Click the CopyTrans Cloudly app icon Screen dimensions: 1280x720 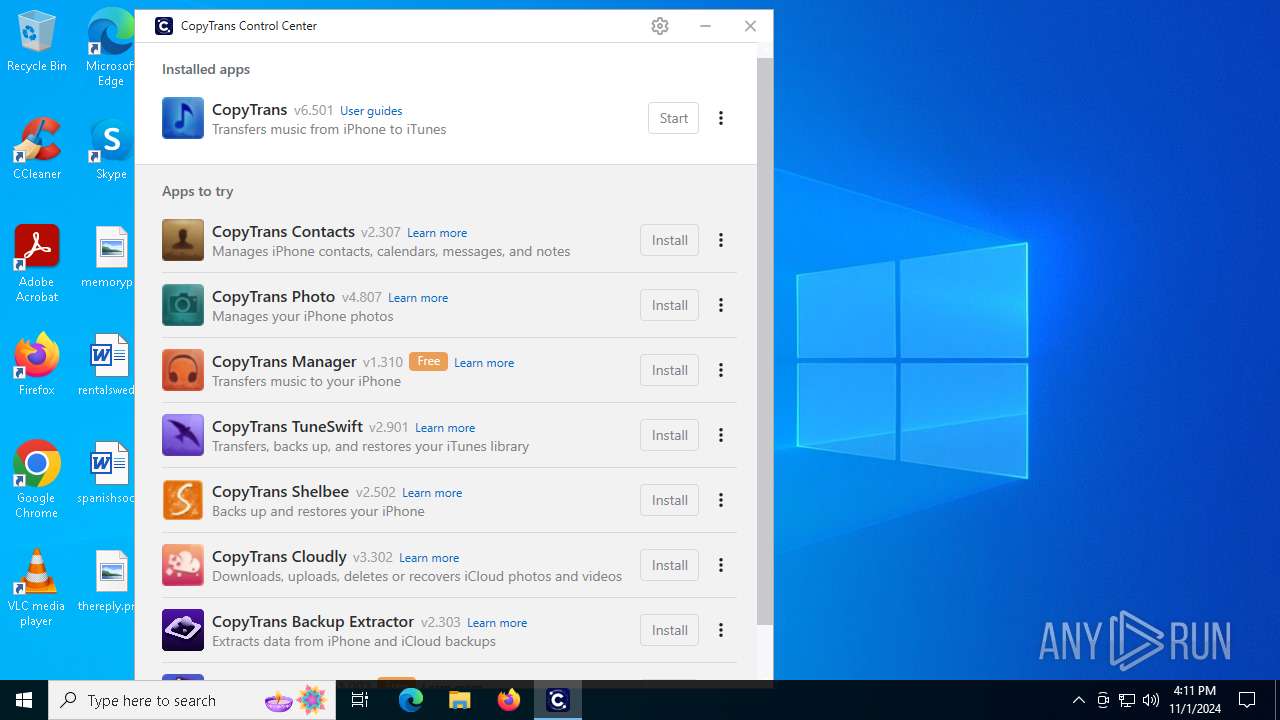[x=183, y=565]
